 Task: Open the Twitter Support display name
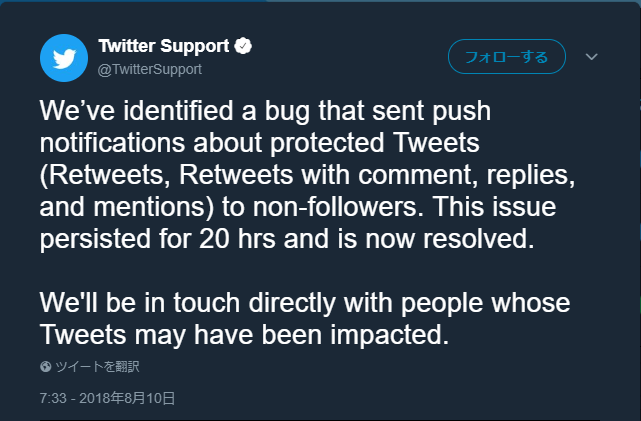[164, 46]
